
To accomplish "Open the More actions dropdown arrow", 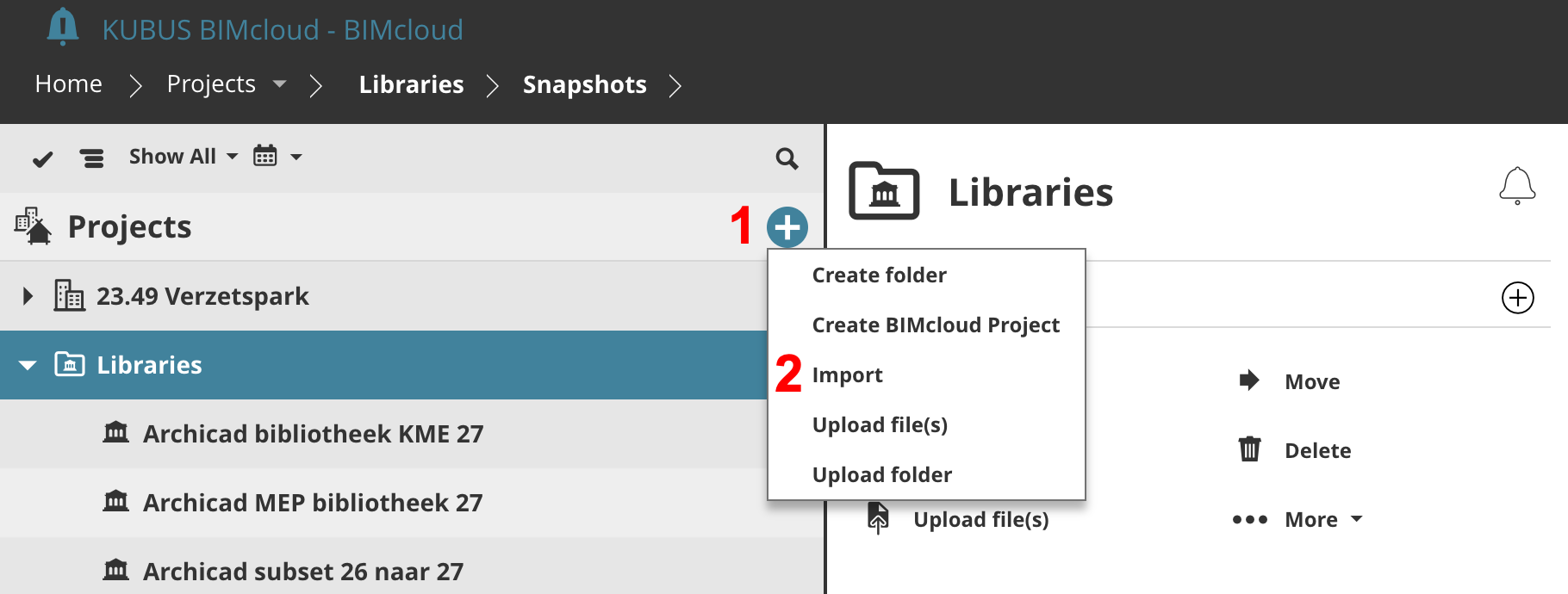I will (x=1356, y=519).
